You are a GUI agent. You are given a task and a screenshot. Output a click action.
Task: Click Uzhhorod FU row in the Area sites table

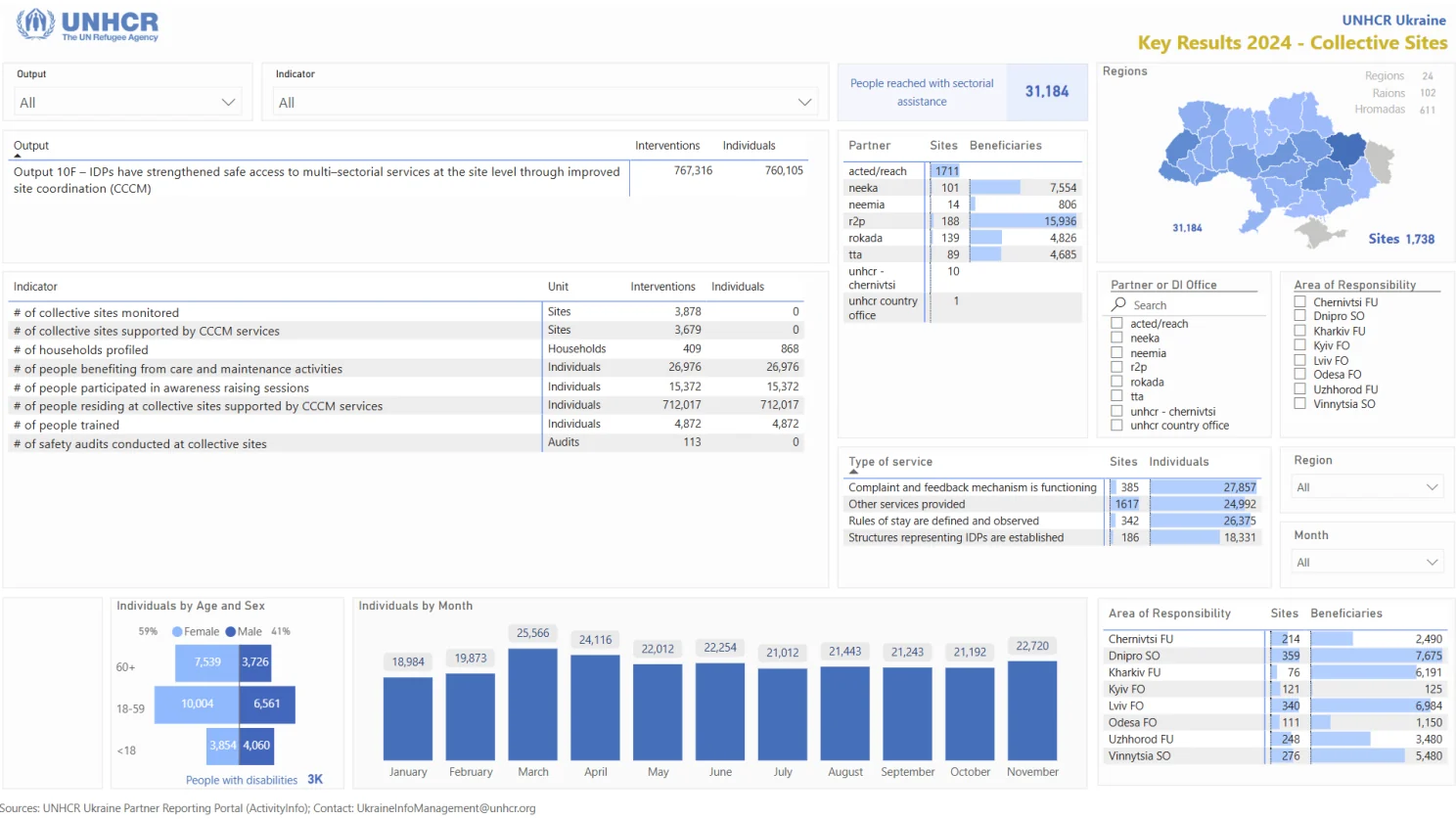[1275, 740]
